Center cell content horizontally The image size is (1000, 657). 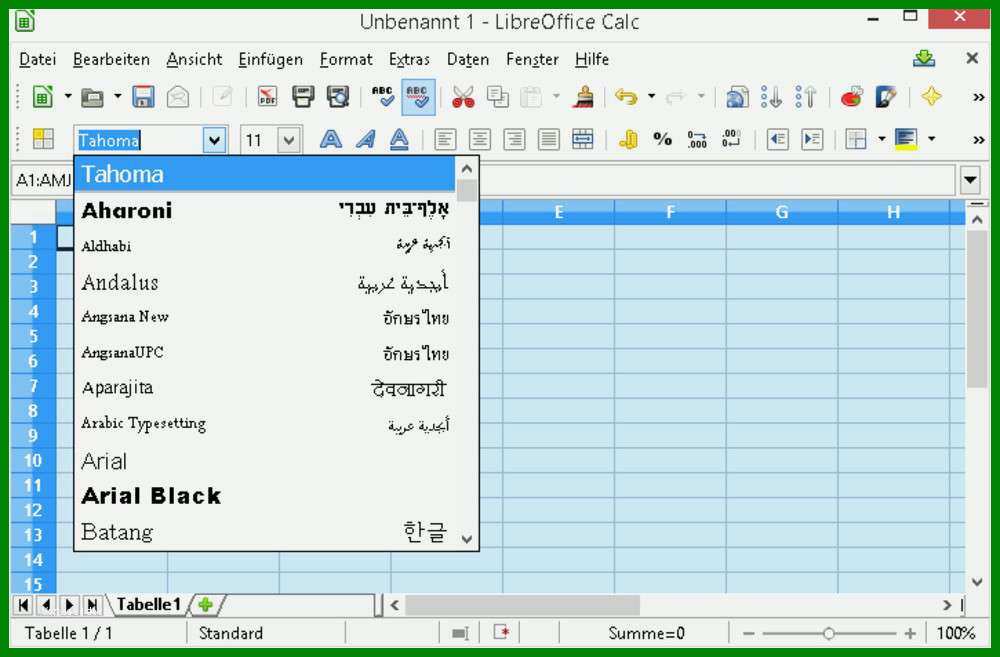(x=480, y=139)
